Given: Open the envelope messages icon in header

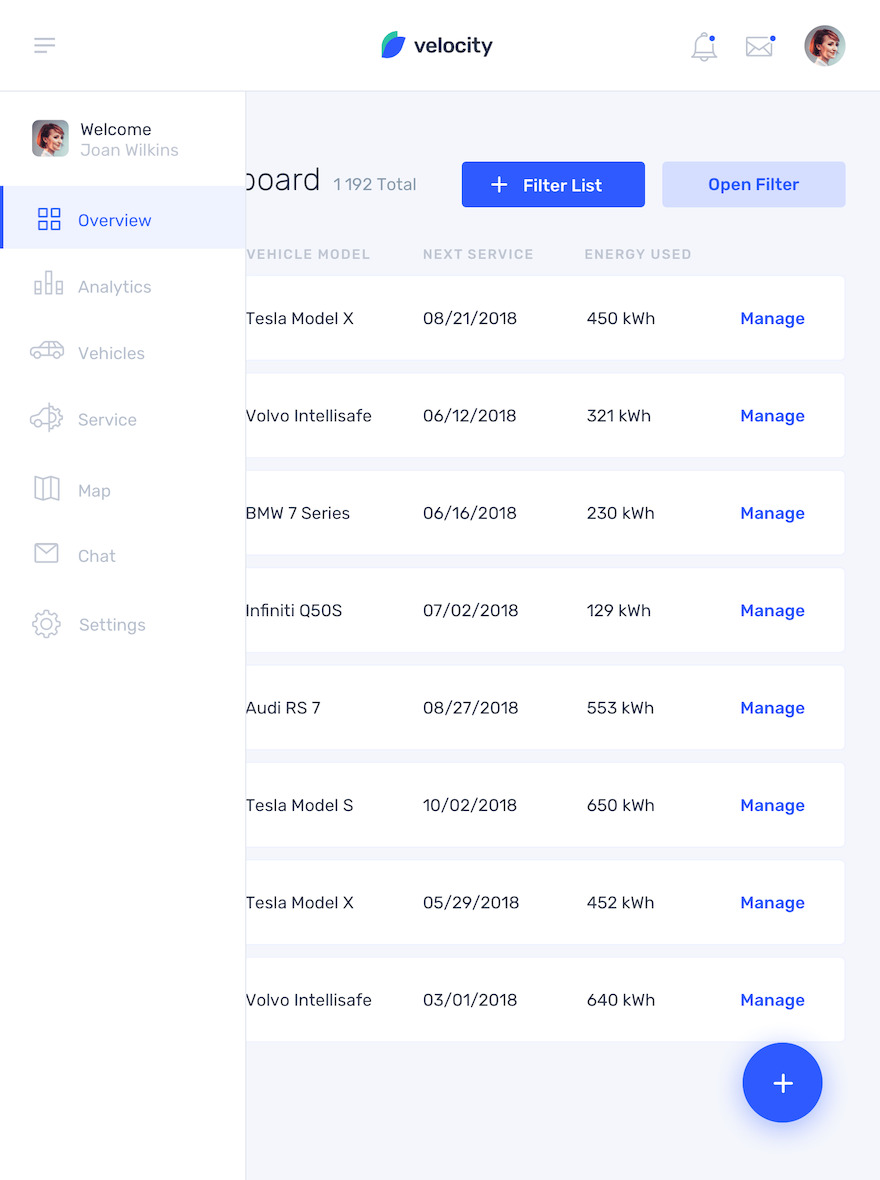Looking at the screenshot, I should coord(760,47).
